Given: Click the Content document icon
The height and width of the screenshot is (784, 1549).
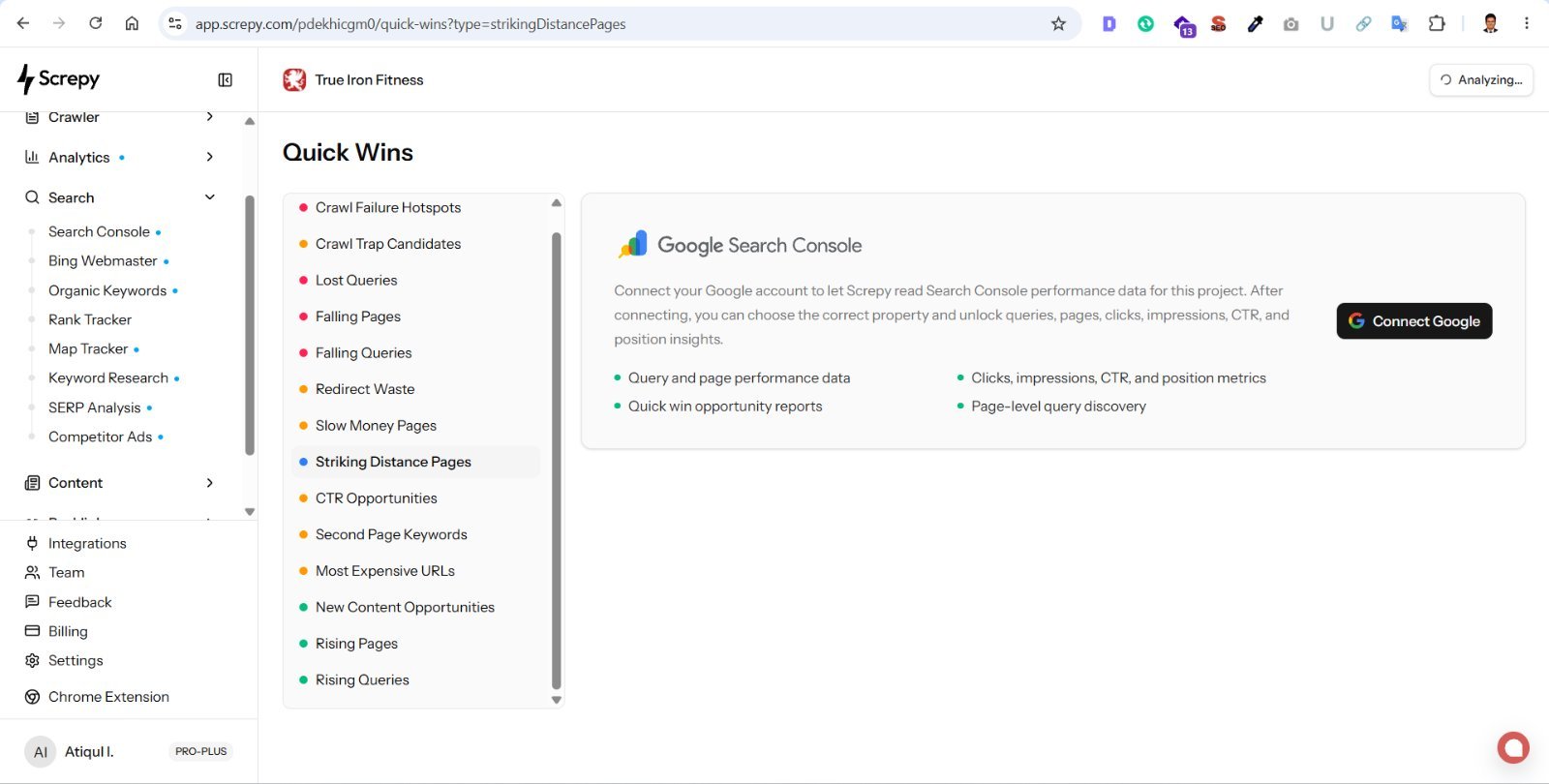Looking at the screenshot, I should point(32,483).
